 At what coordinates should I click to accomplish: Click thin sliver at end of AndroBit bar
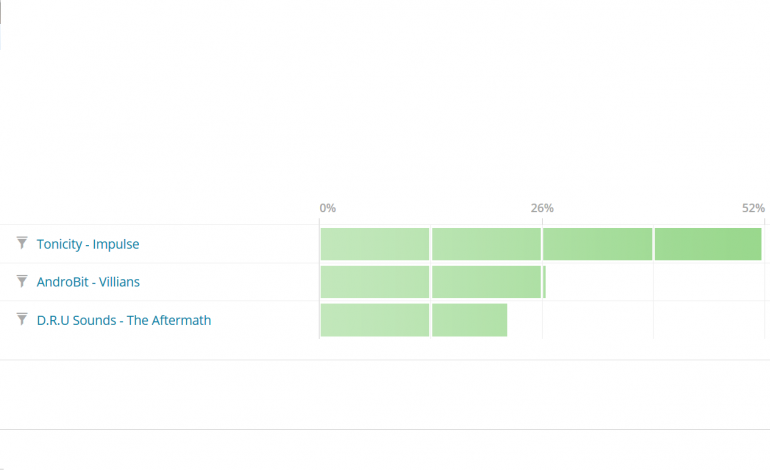(544, 282)
